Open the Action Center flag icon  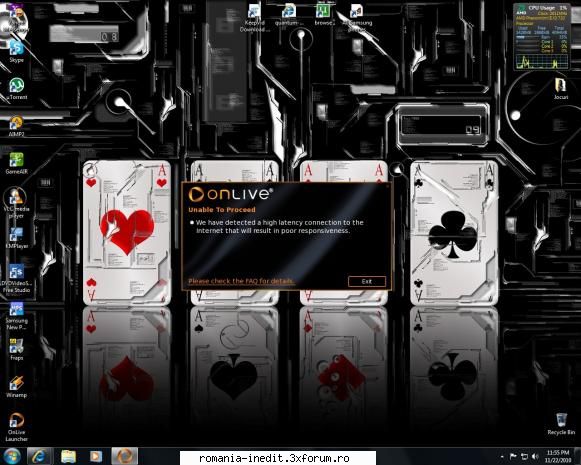coord(513,457)
